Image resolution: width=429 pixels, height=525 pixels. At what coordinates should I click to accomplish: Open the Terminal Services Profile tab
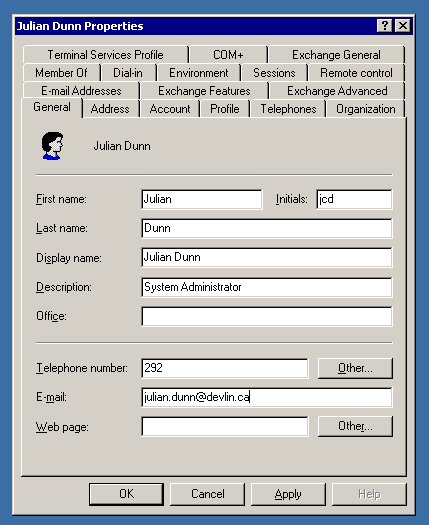[x=105, y=55]
